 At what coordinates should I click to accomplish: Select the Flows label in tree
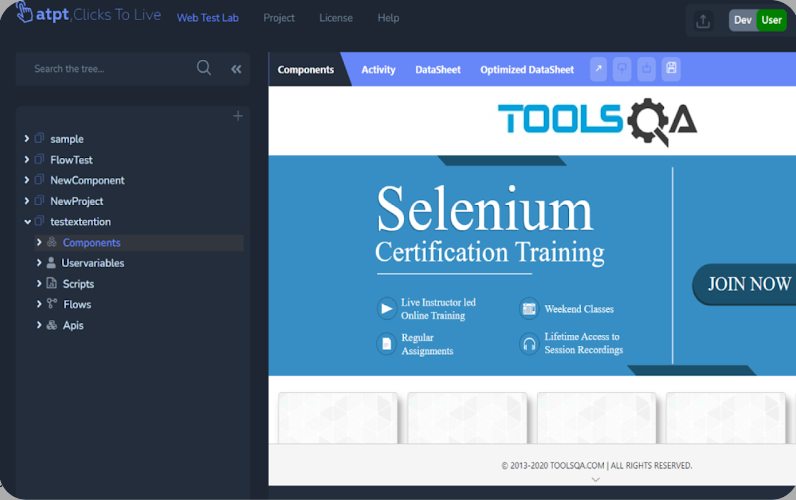tap(77, 304)
